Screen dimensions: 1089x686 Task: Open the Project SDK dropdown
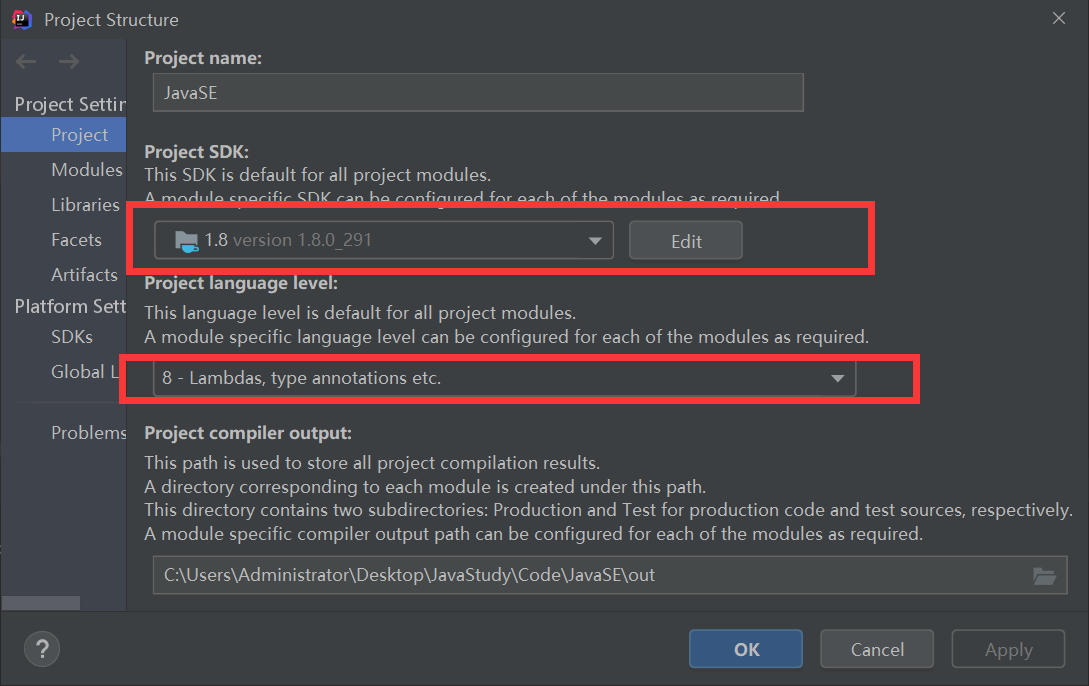(595, 240)
